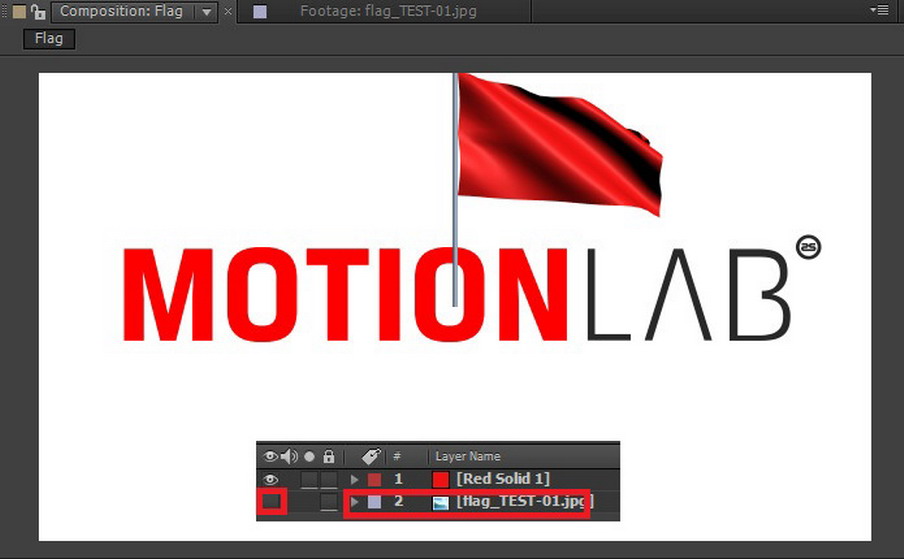Viewport: 904px width, 559px height.
Task: Select the [flag_TEST-01.jpg] layer name
Action: [525, 501]
